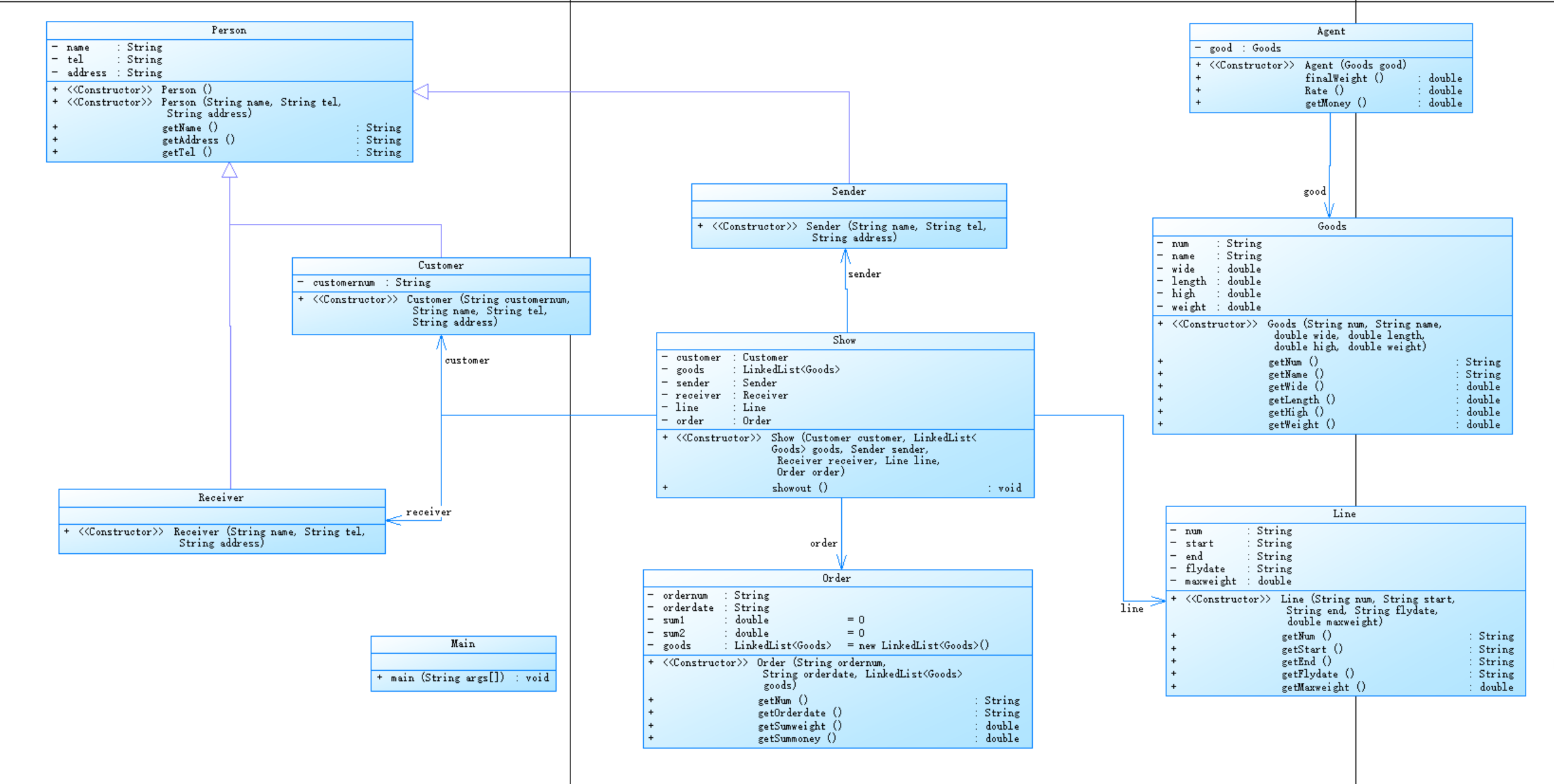Select the showout () method in Show

[799, 488]
